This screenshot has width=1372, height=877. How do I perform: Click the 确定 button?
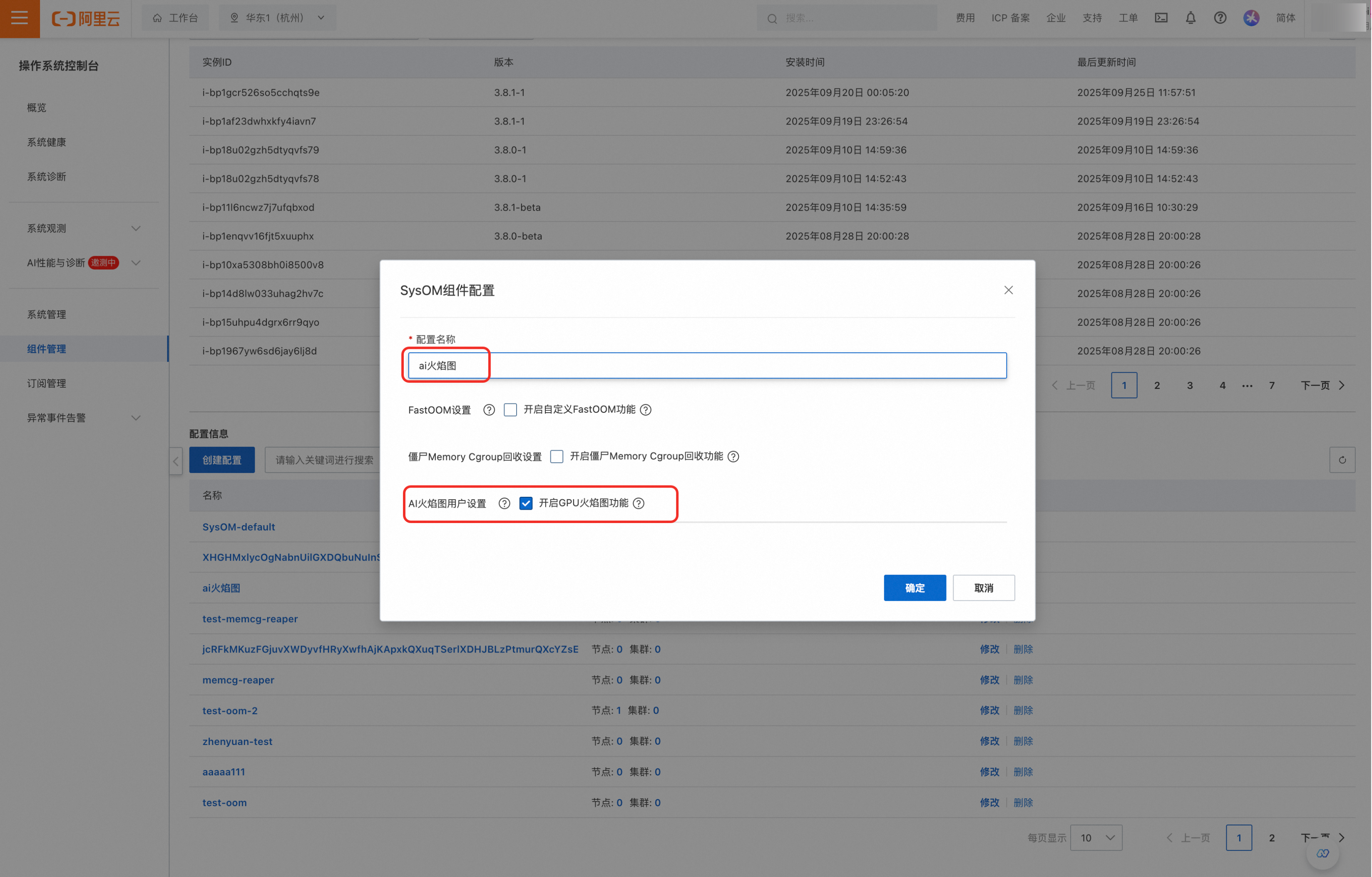(915, 588)
